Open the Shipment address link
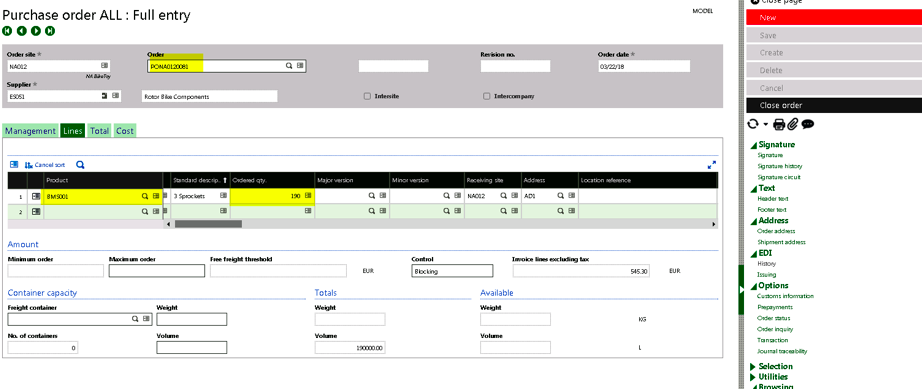 point(781,242)
